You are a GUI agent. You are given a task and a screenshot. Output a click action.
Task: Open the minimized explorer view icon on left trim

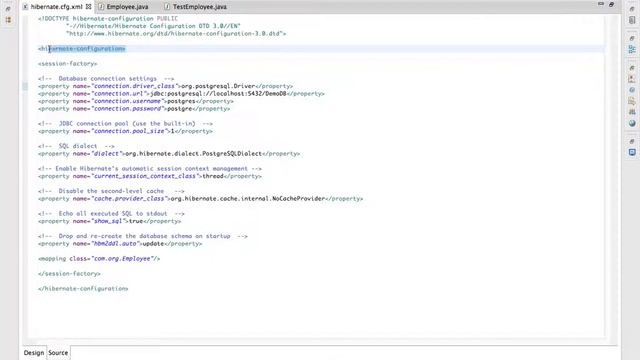[x=8, y=20]
